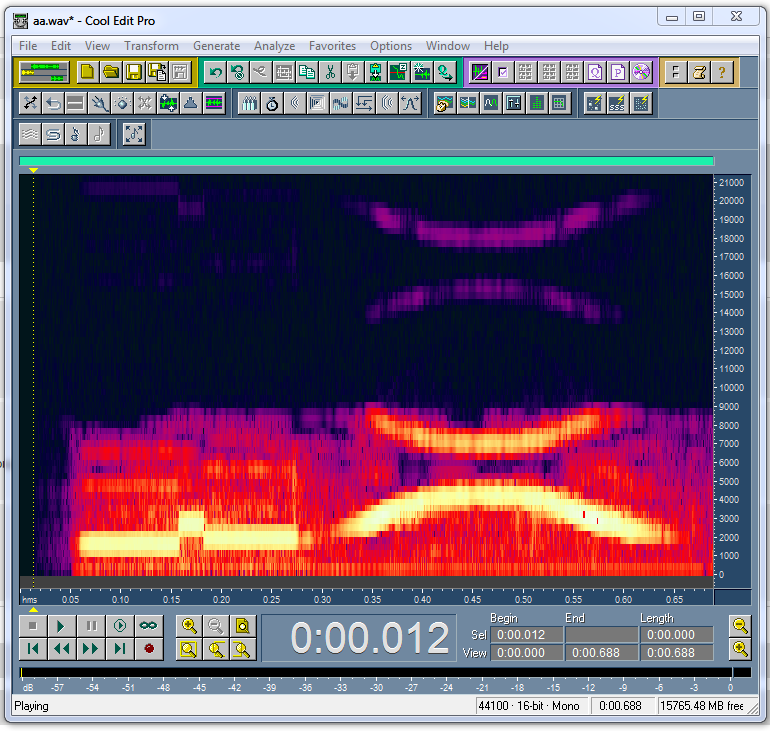Toggle the infinity loop play button

[x=149, y=626]
